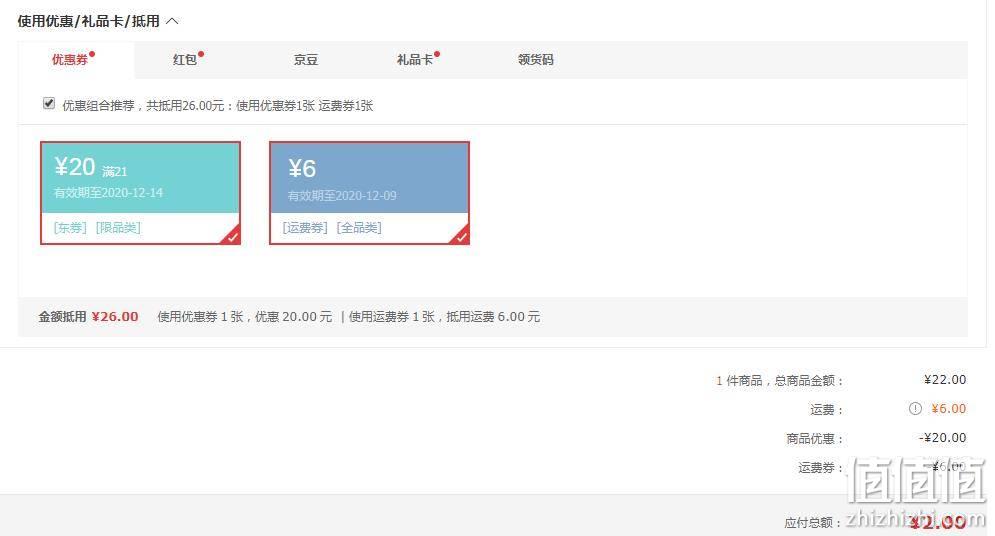Open the 京豆 tab

pos(305,60)
